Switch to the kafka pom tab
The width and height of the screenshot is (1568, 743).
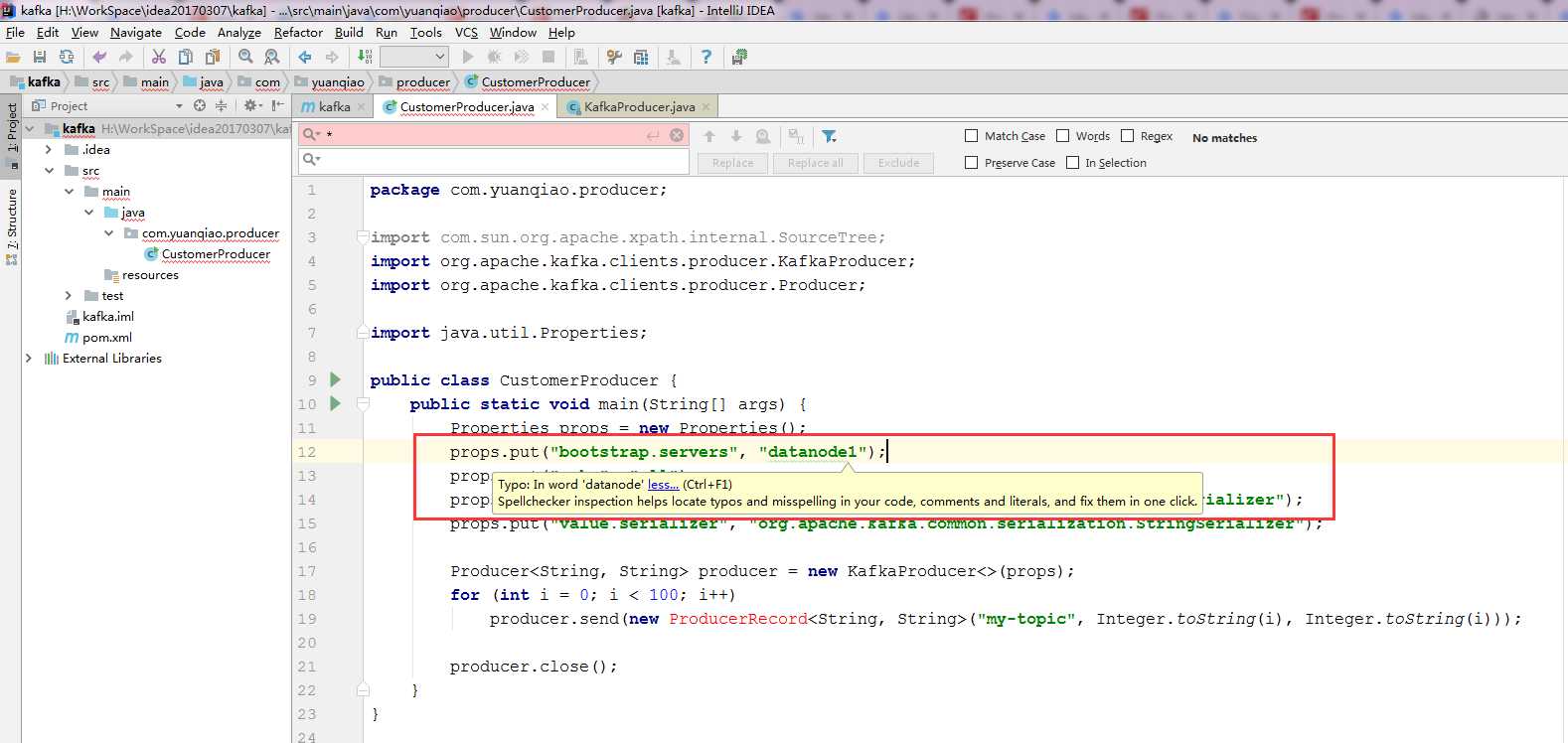(335, 106)
